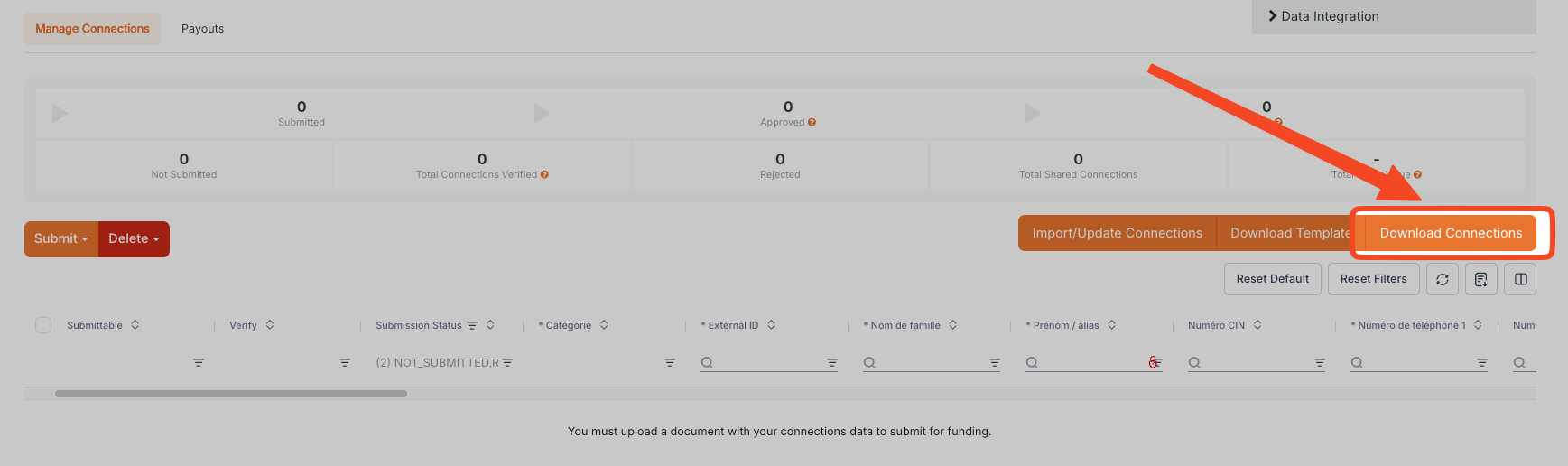Open filter menu under Verify column
1568x466 pixels.
(x=345, y=363)
